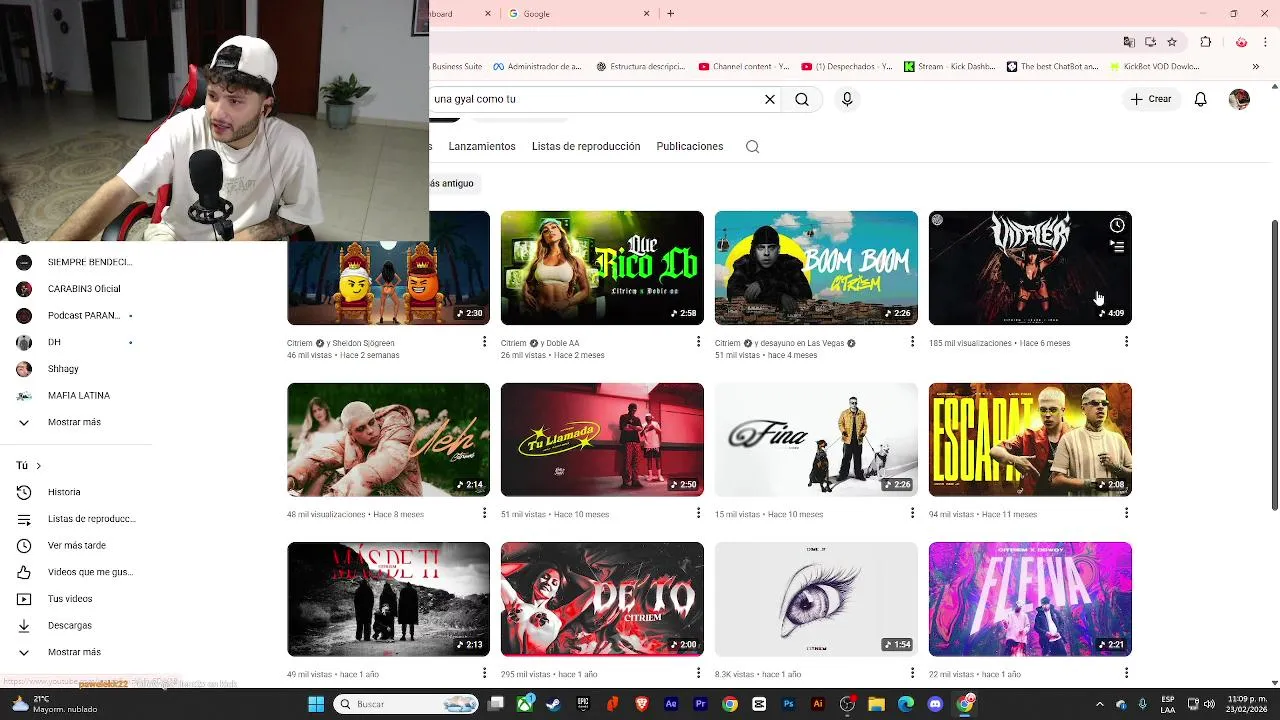1280x720 pixels.
Task: Open new browser tab with plus
Action: click(x=670, y=13)
